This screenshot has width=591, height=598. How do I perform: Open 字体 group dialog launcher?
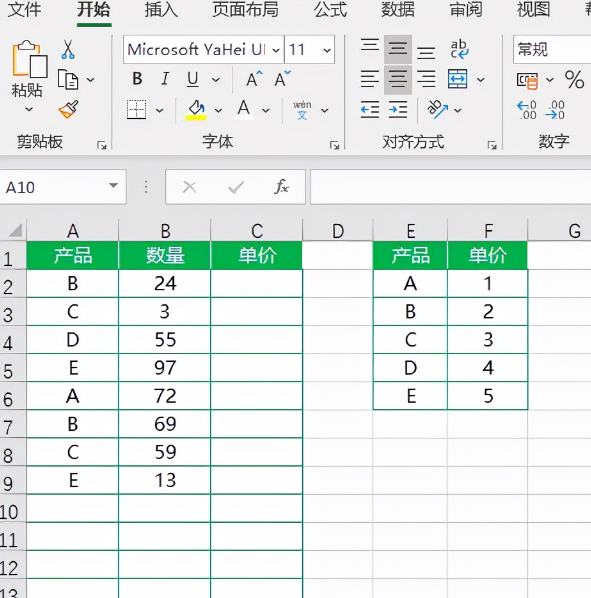334,145
